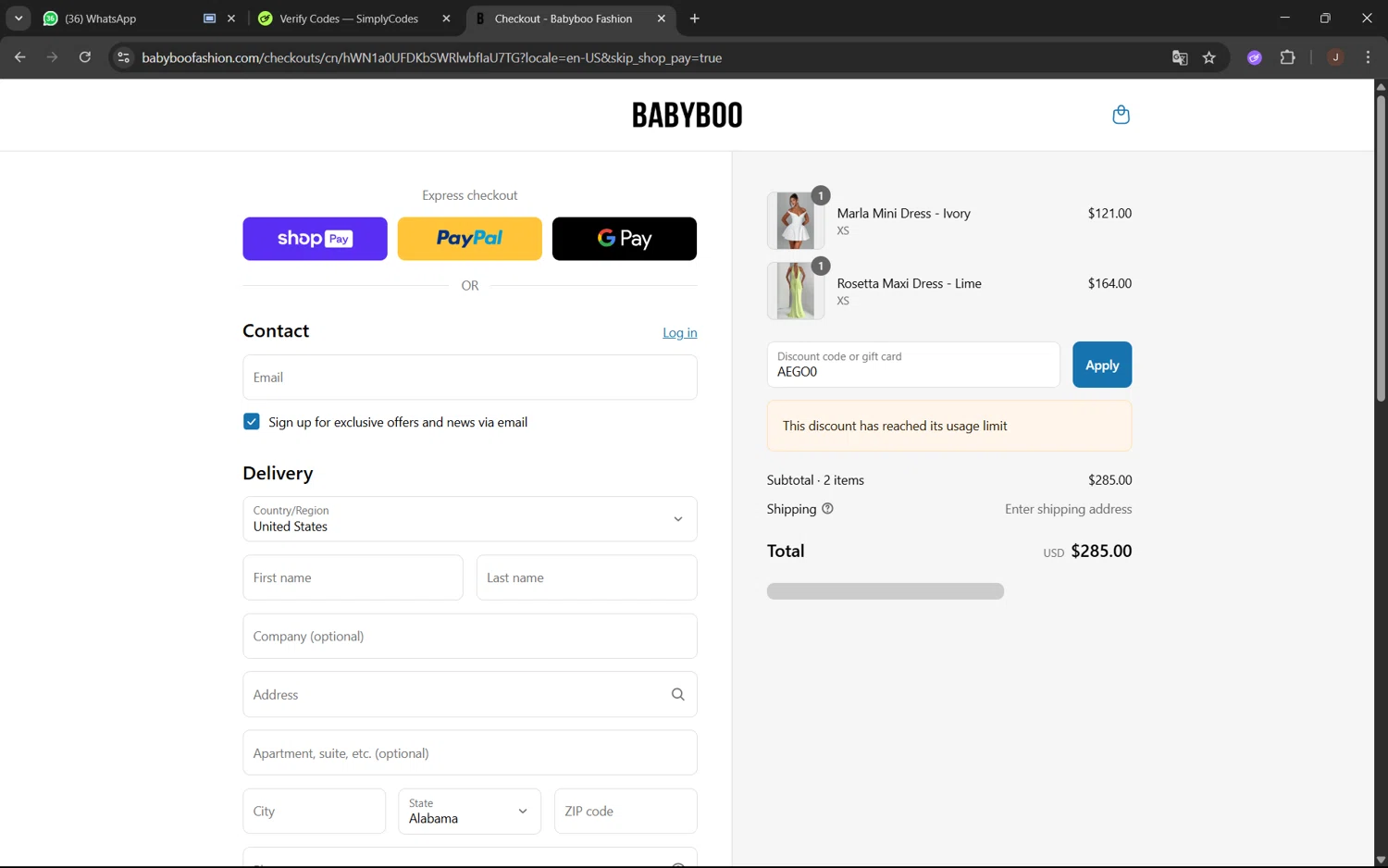
Task: Click the First name field
Action: 353,577
